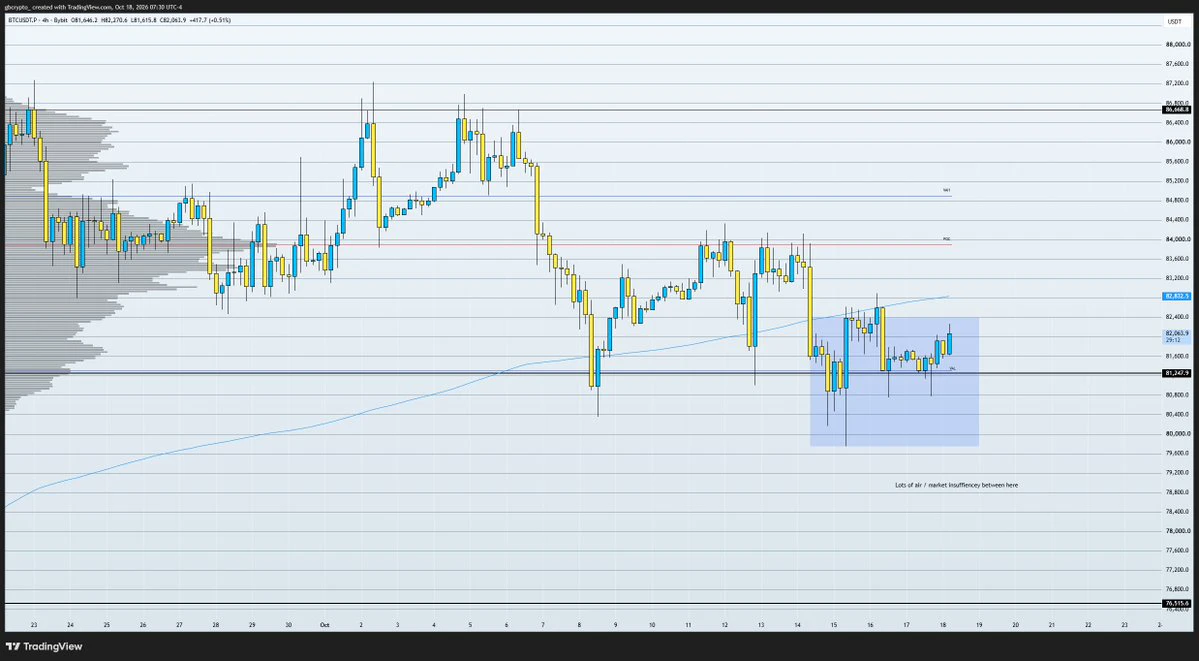The width and height of the screenshot is (1199, 661).
Task: Click the BTCUSDT.P symbol name in the chart legend
Action: (x=22, y=19)
